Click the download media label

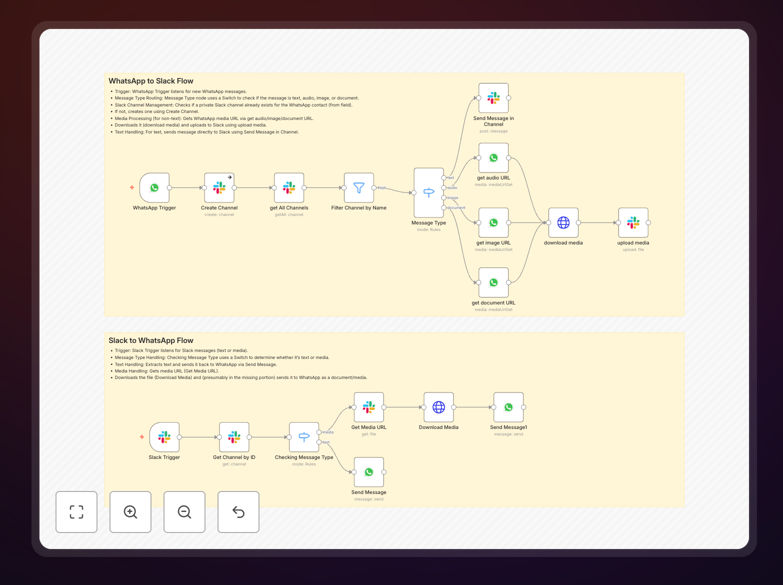pos(563,243)
